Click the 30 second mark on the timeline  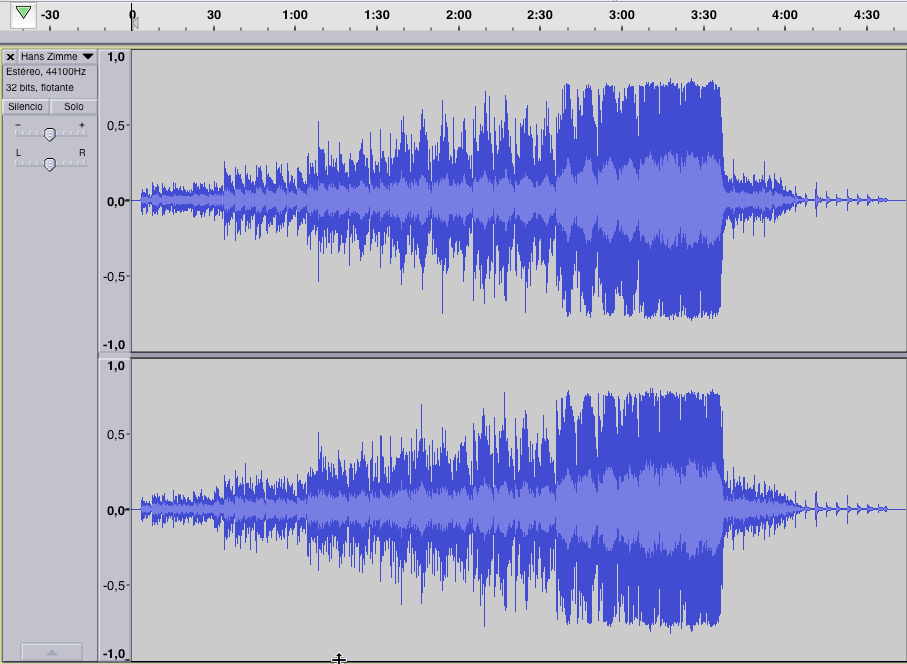tap(213, 15)
